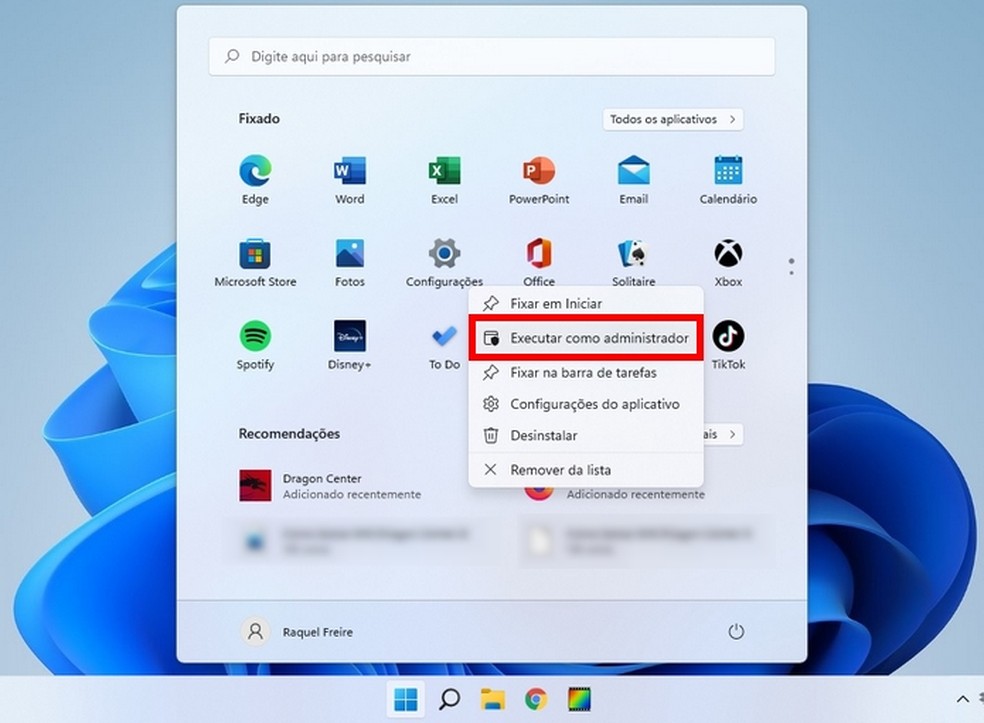
Task: Launch the Office app
Action: pos(539,263)
